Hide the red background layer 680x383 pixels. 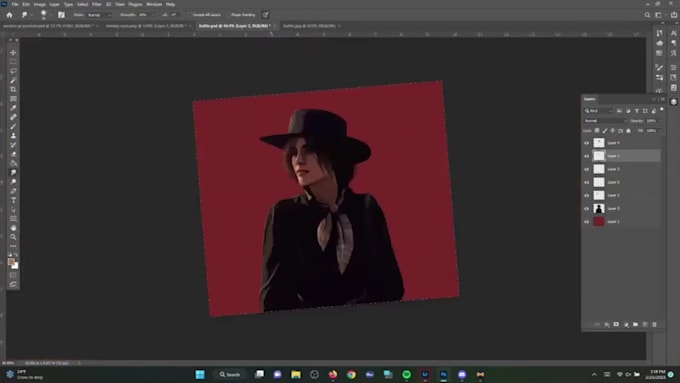click(587, 222)
